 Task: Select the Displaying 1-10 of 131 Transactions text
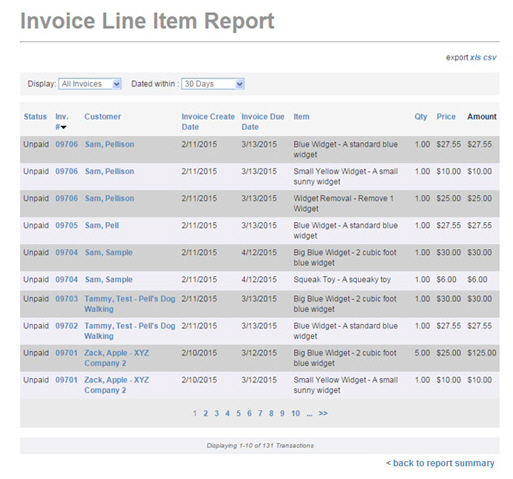tap(260, 445)
